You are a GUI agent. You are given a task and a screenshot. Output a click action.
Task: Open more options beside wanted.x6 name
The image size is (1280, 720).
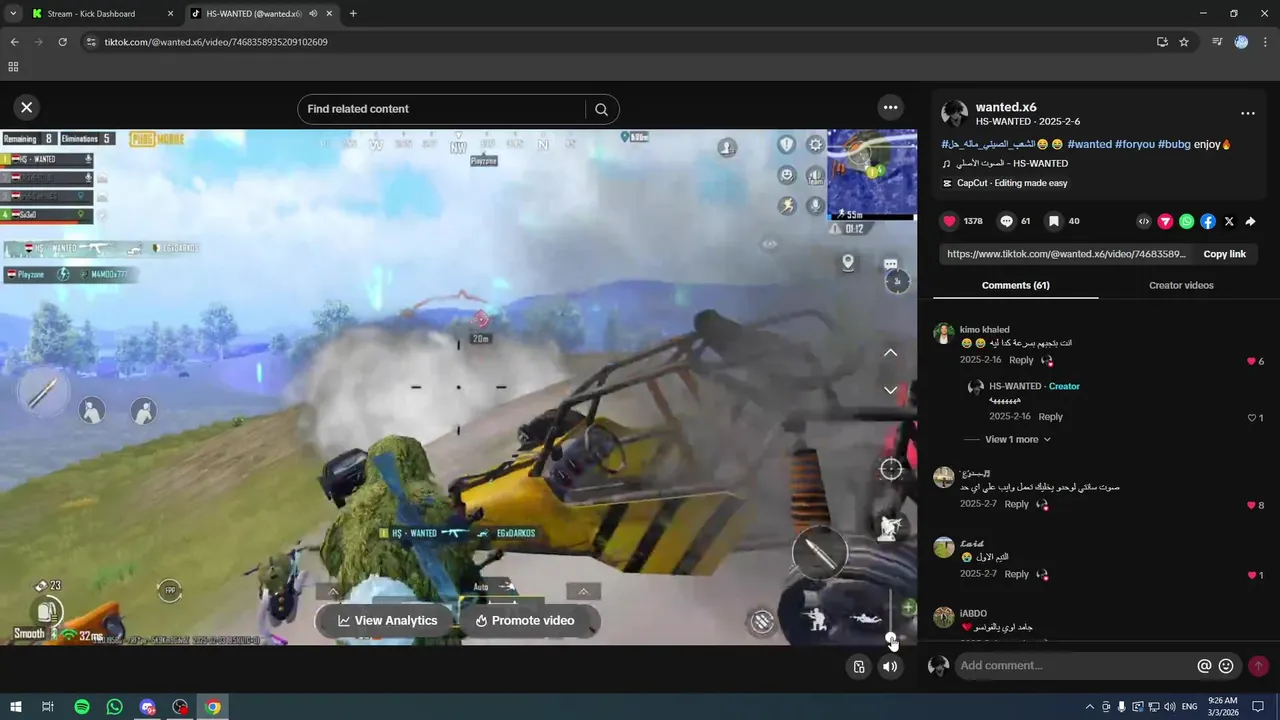point(1247,113)
